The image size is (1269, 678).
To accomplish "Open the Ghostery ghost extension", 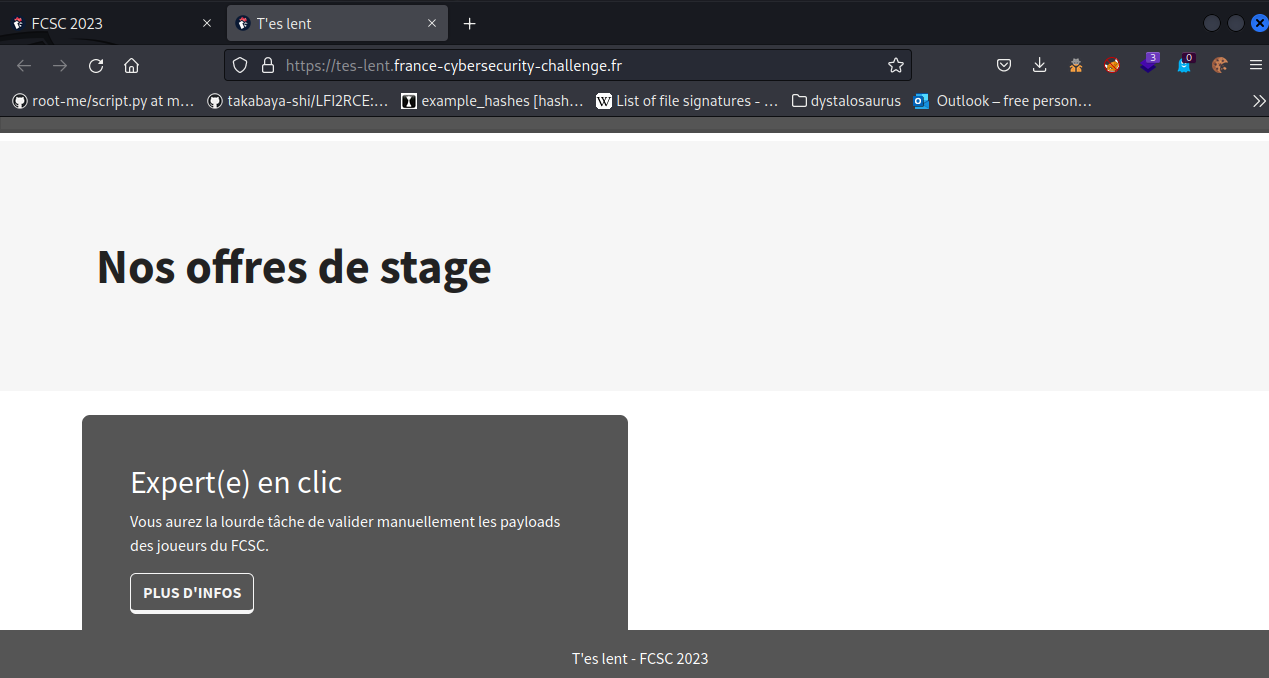I will 1184,66.
